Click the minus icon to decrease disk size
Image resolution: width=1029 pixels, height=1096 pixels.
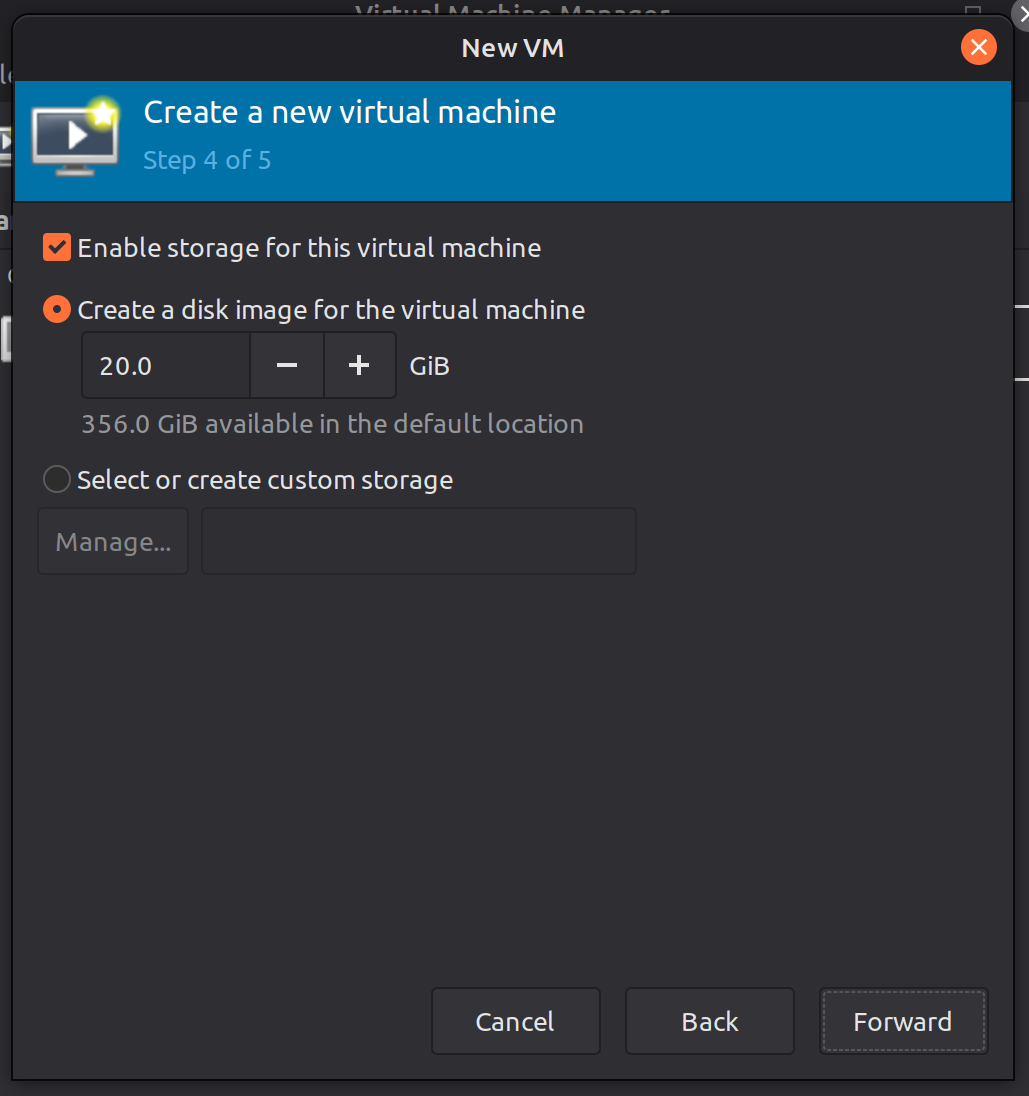click(x=287, y=366)
